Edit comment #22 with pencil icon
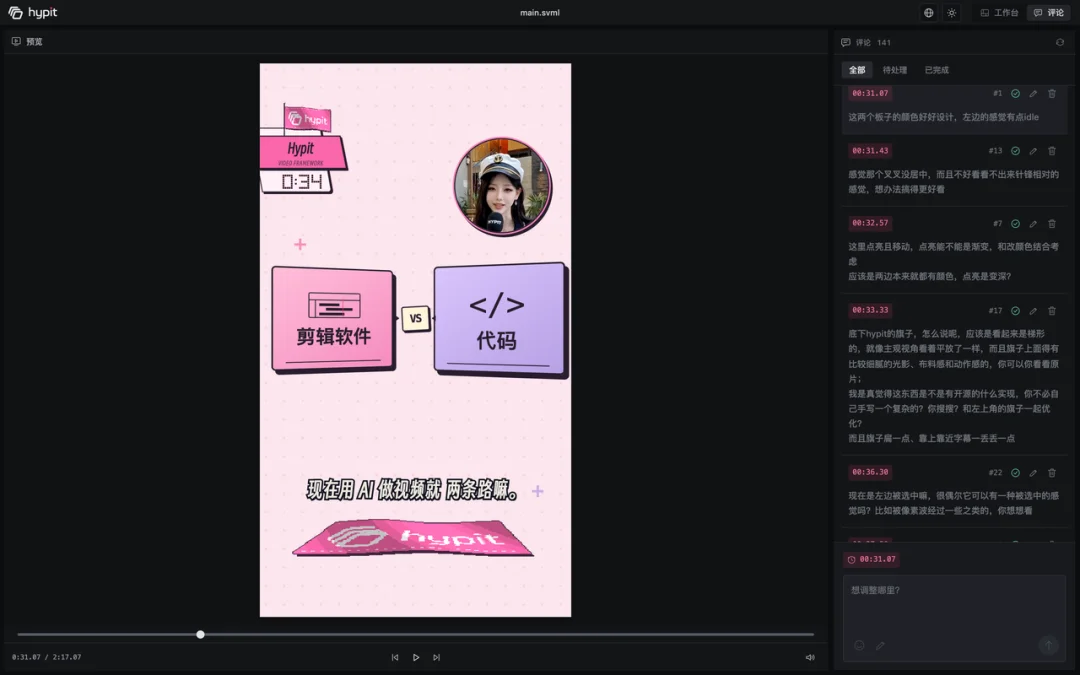 pos(1033,472)
